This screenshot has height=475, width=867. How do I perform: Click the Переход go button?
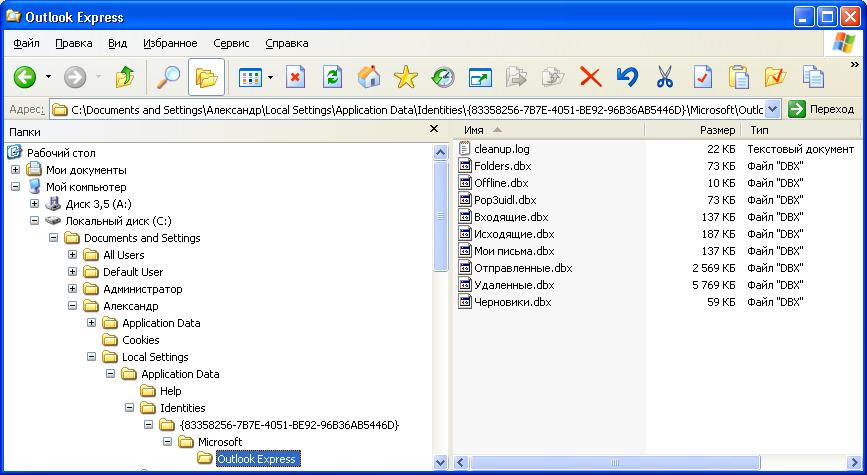click(x=822, y=109)
